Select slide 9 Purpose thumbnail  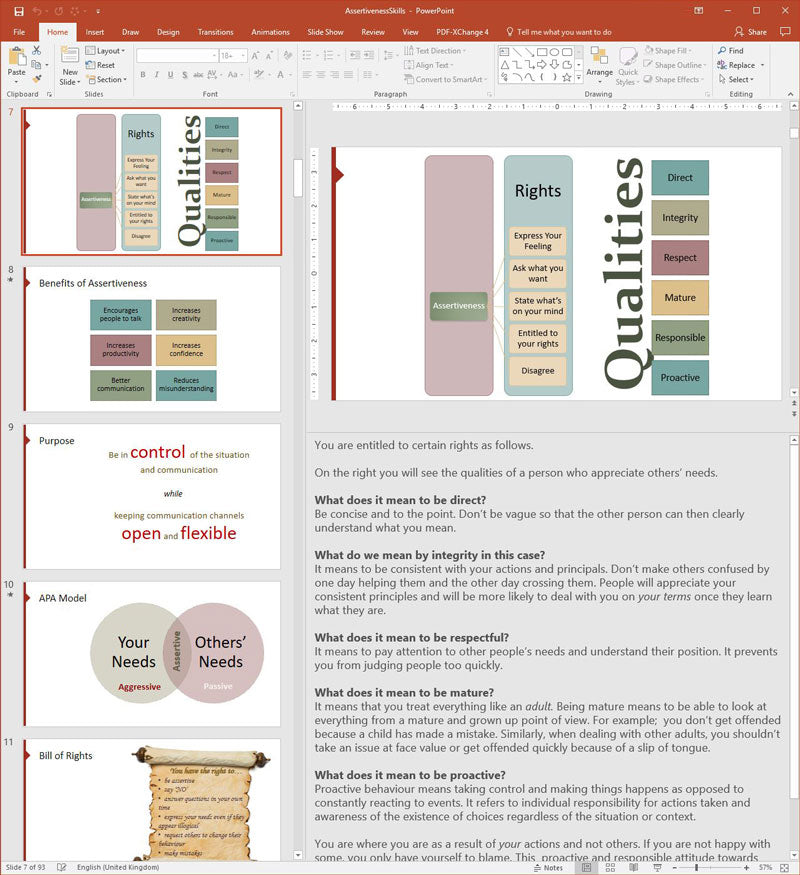point(152,496)
